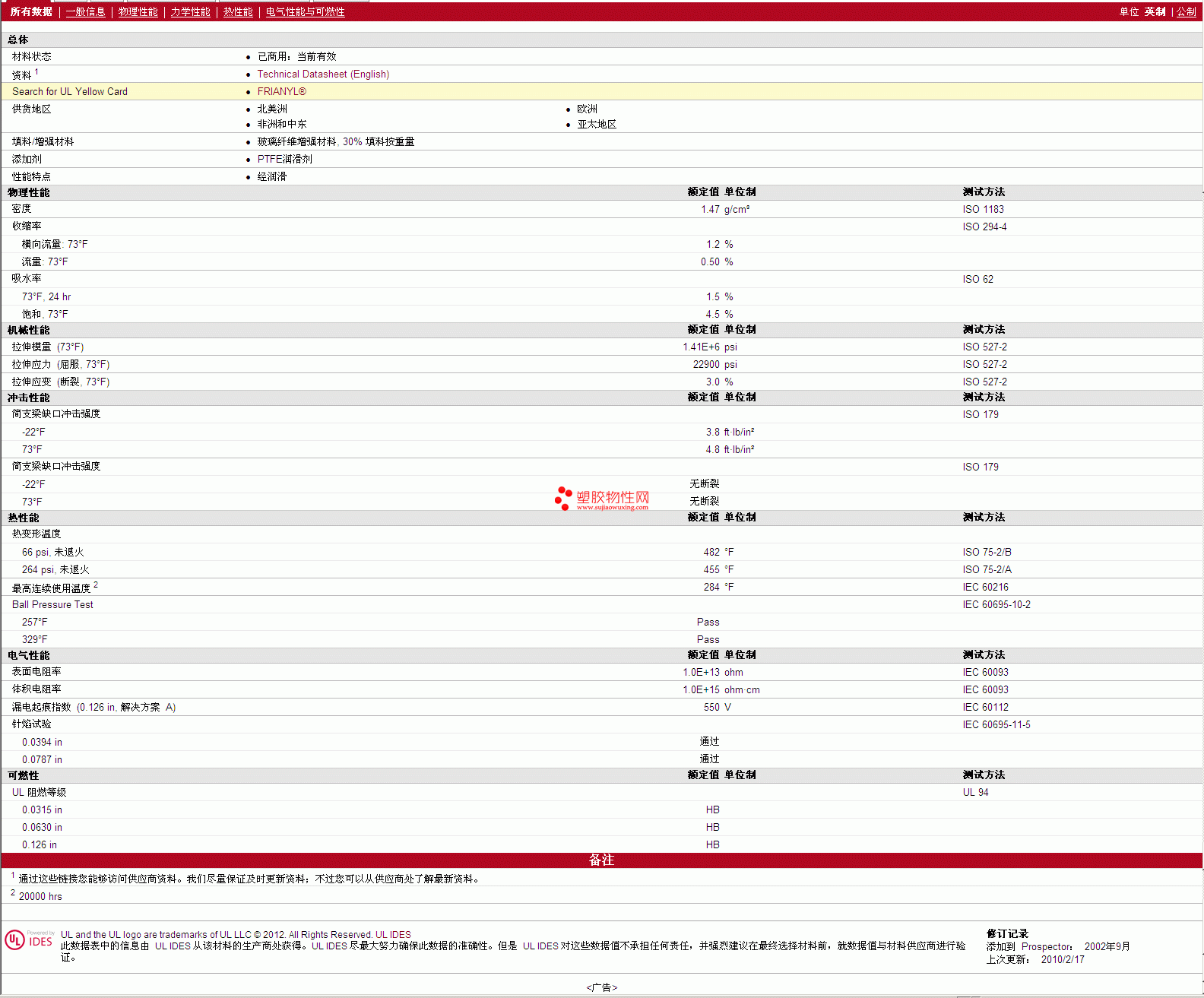Click the Search for UL Yellow Card row
1204x998 pixels.
(x=70, y=91)
